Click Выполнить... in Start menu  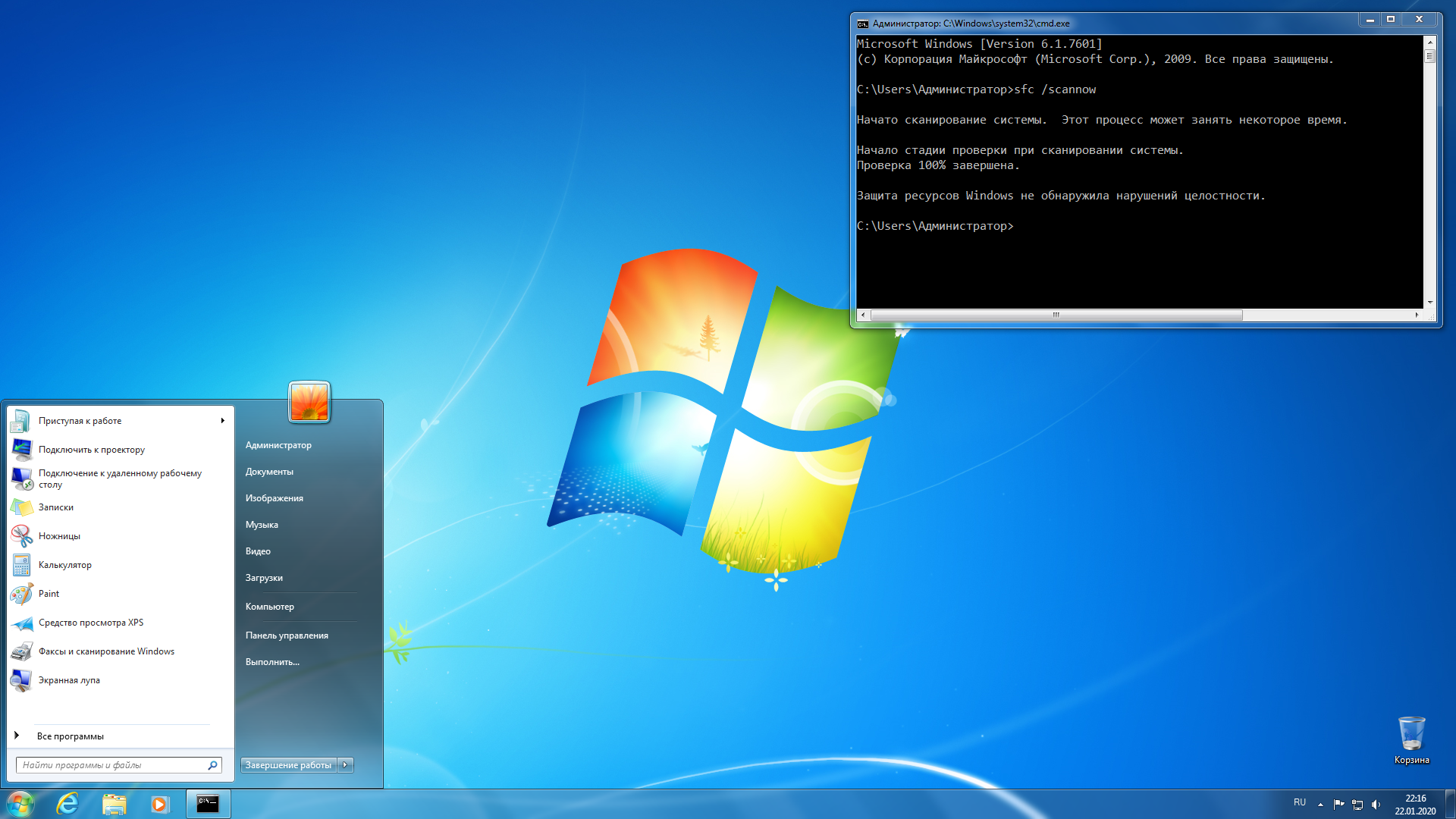click(272, 662)
